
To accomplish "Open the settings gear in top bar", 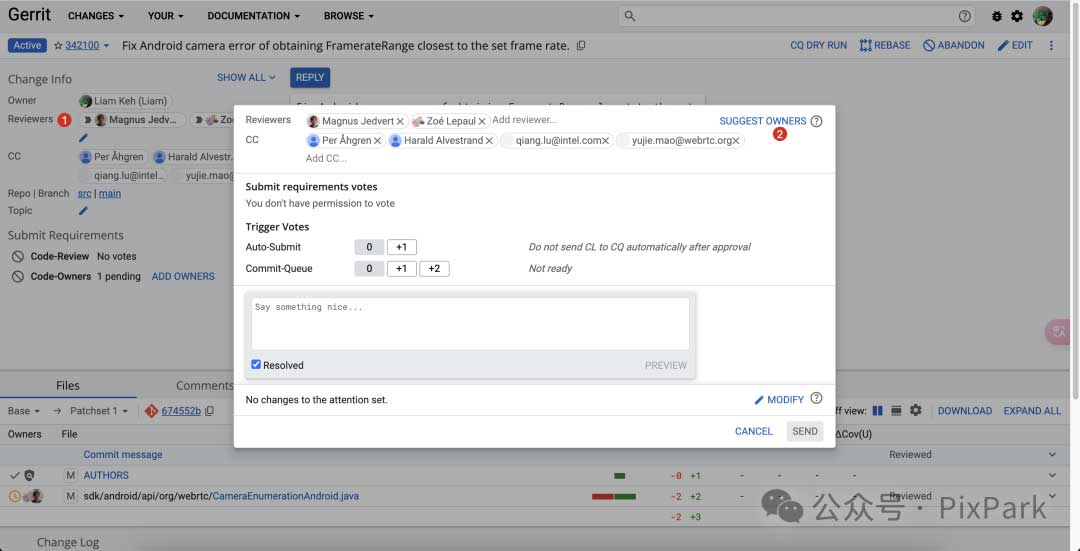I will coord(1017,16).
